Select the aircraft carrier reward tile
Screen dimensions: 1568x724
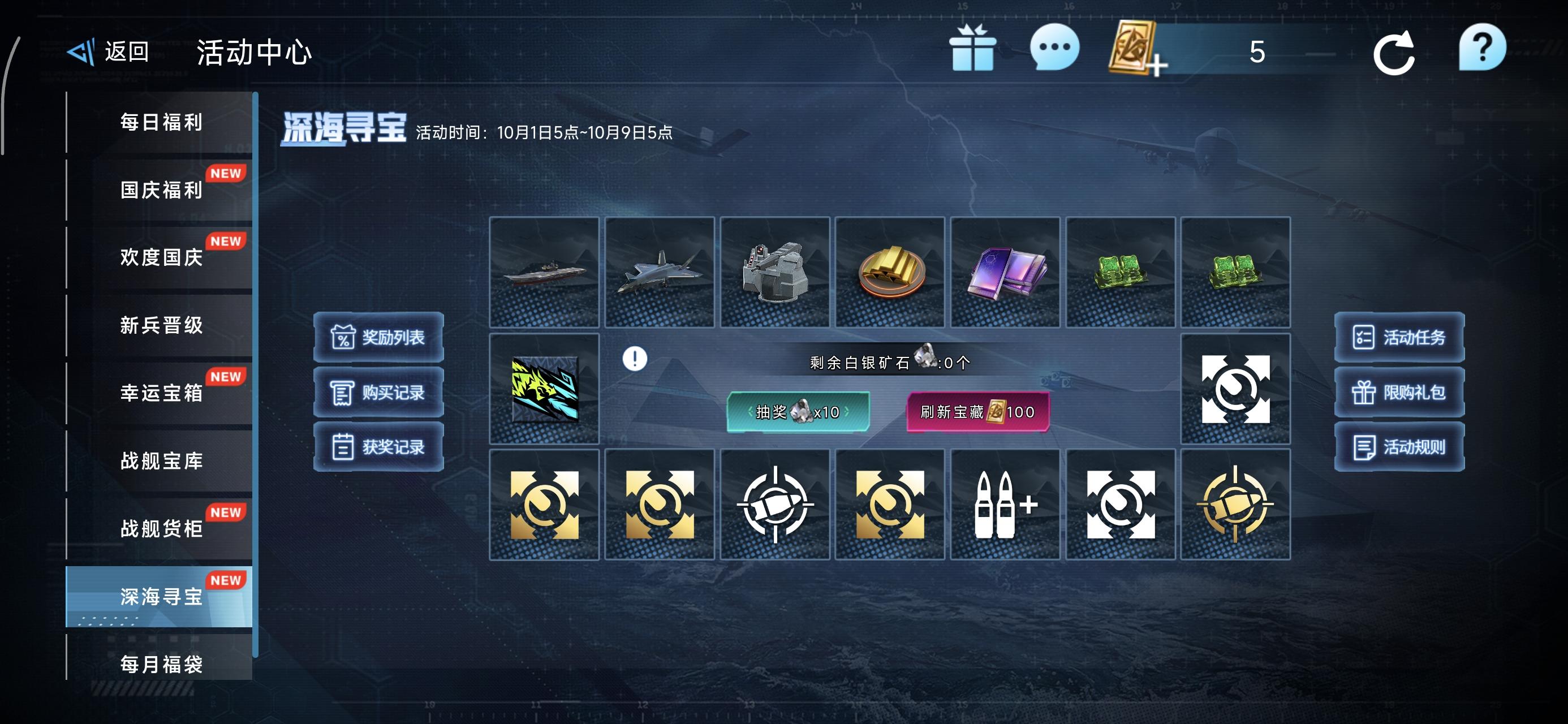tap(544, 272)
